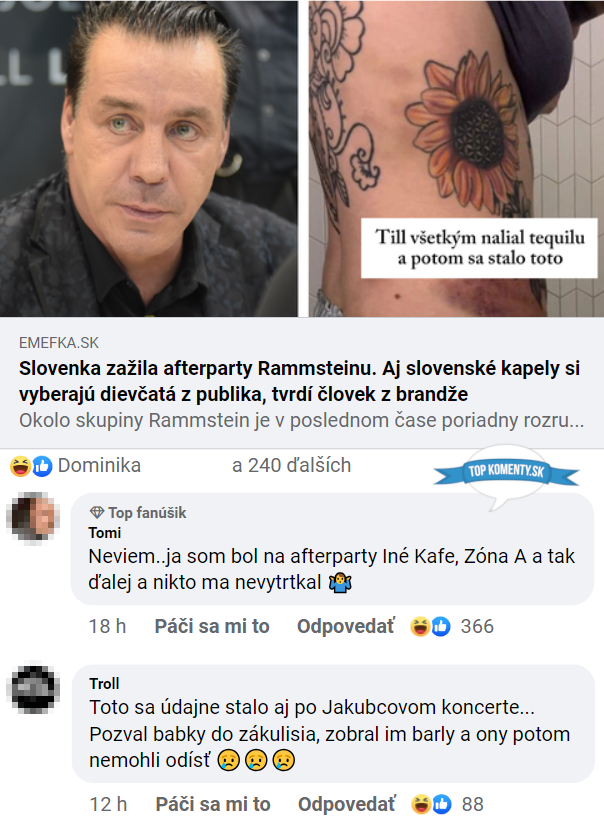Open Troll's pixelated profile avatar
Screen dimensions: 604x827
[33, 688]
